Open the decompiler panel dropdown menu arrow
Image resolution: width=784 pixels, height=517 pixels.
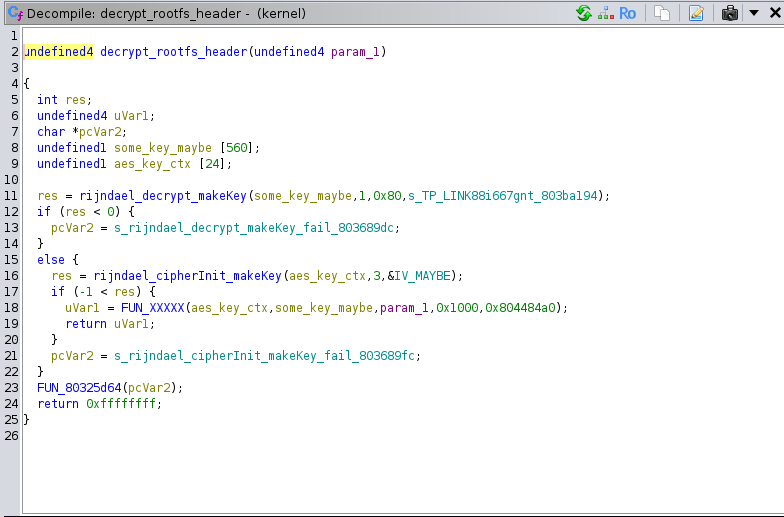pyautogui.click(x=754, y=13)
